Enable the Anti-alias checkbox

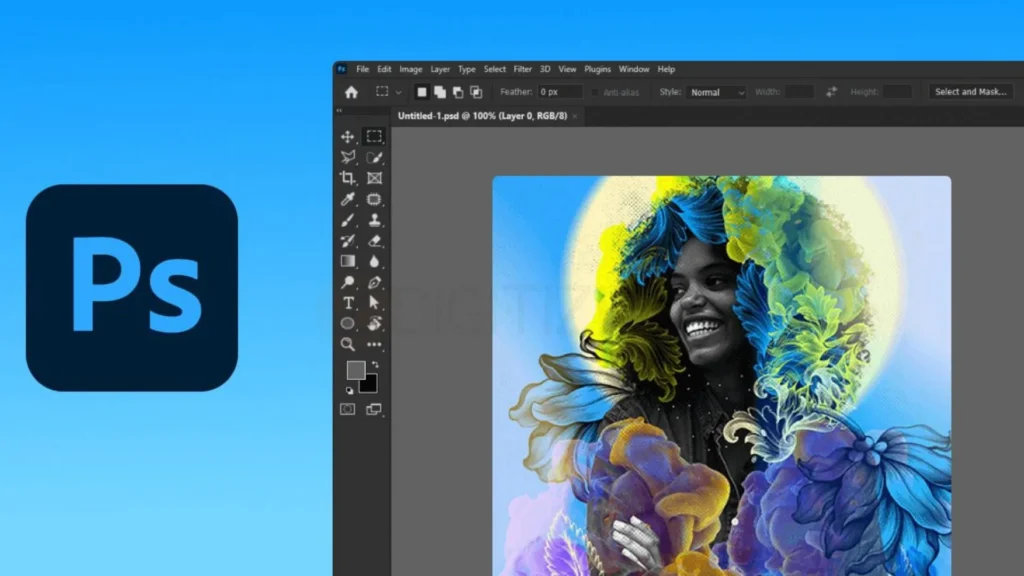(x=595, y=90)
